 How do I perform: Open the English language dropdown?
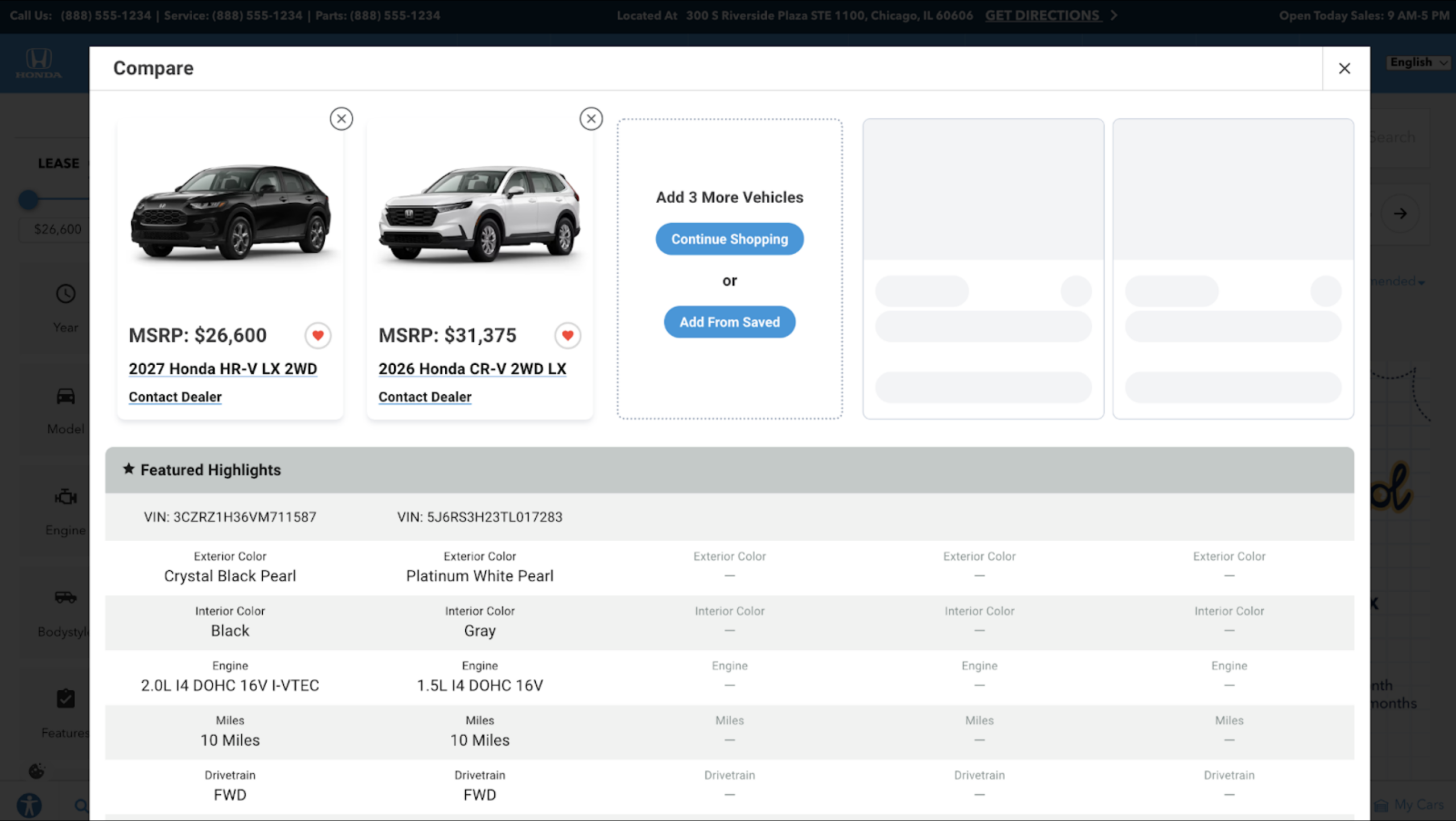tap(1418, 62)
